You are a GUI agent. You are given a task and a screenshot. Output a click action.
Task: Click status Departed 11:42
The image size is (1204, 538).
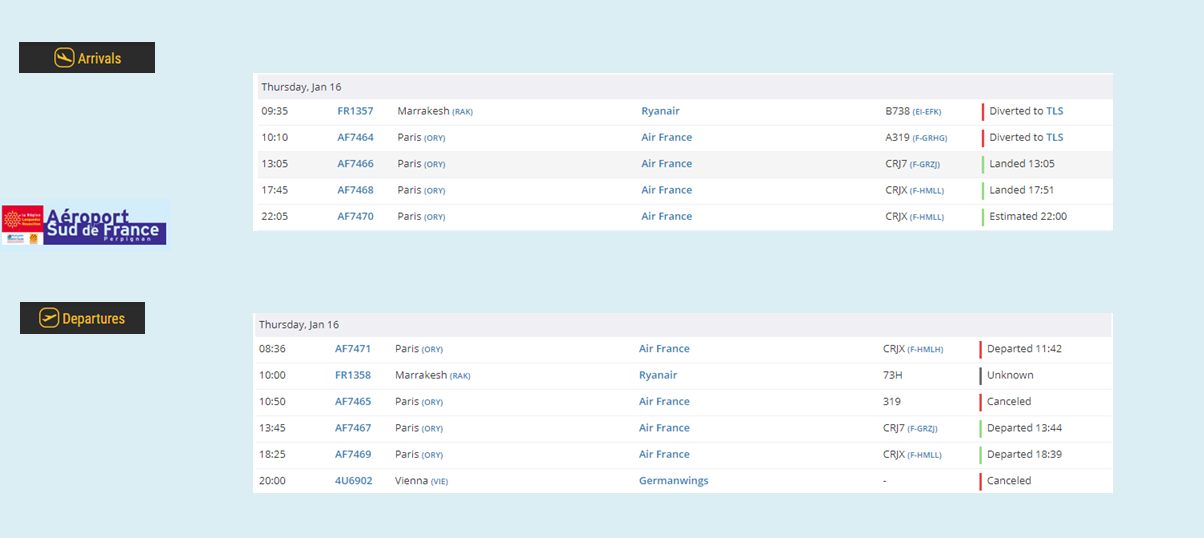click(x=1024, y=349)
